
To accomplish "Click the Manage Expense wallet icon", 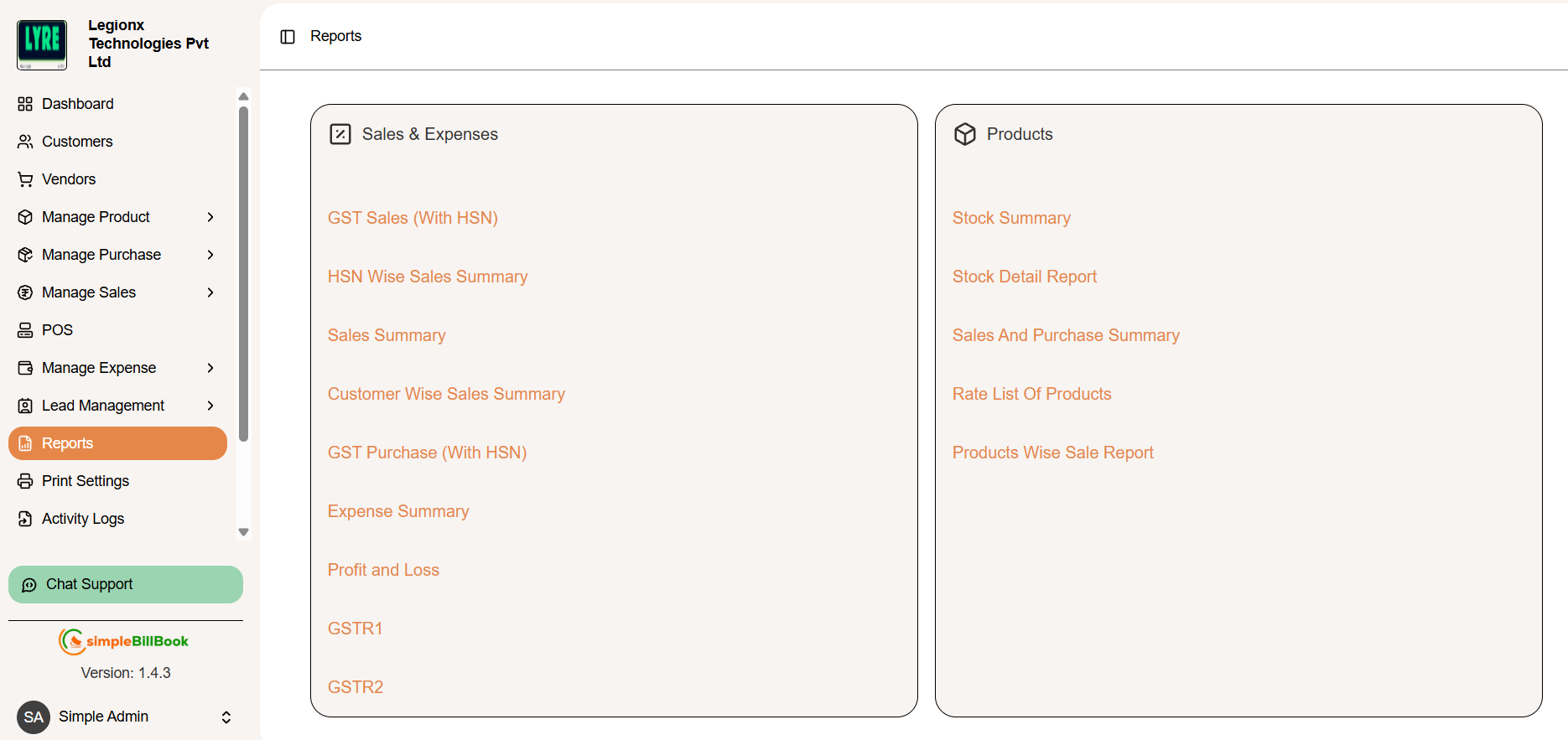I will (25, 368).
